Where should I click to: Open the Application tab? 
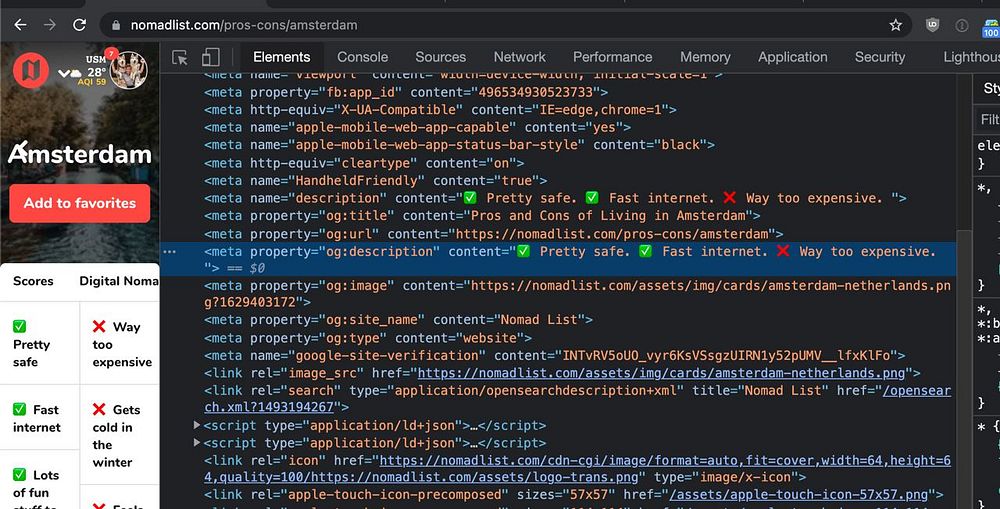click(793, 57)
